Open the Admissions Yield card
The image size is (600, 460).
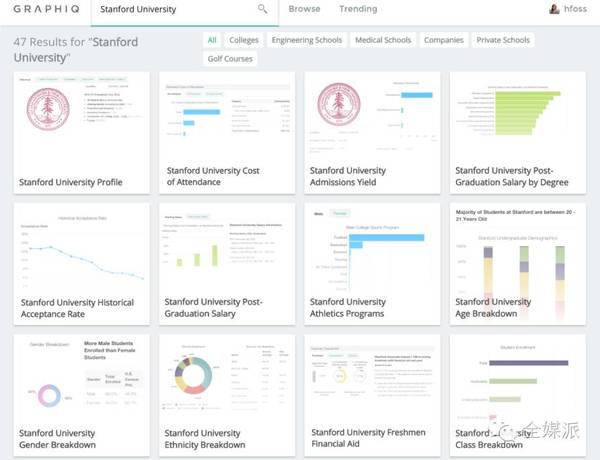pyautogui.click(x=372, y=132)
